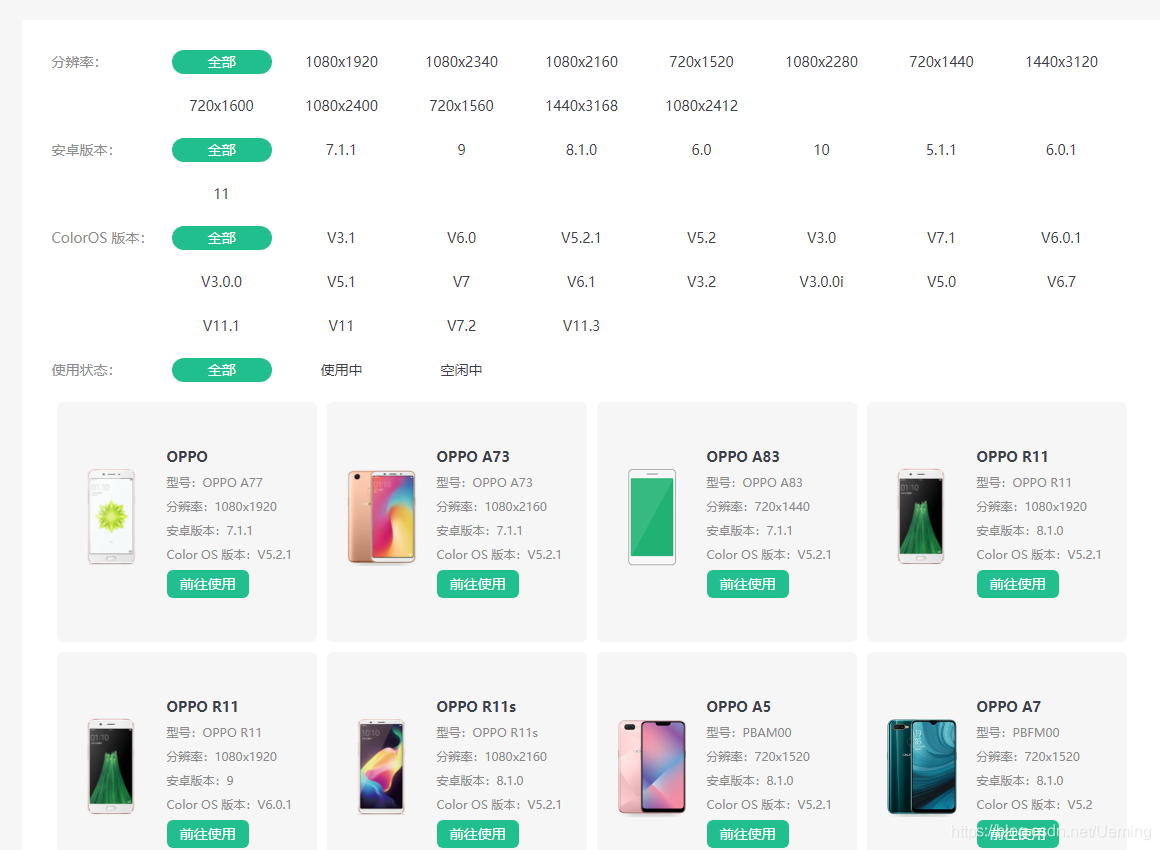1160x850 pixels.
Task: Select 全部 in the 分辨率 row
Action: point(222,62)
